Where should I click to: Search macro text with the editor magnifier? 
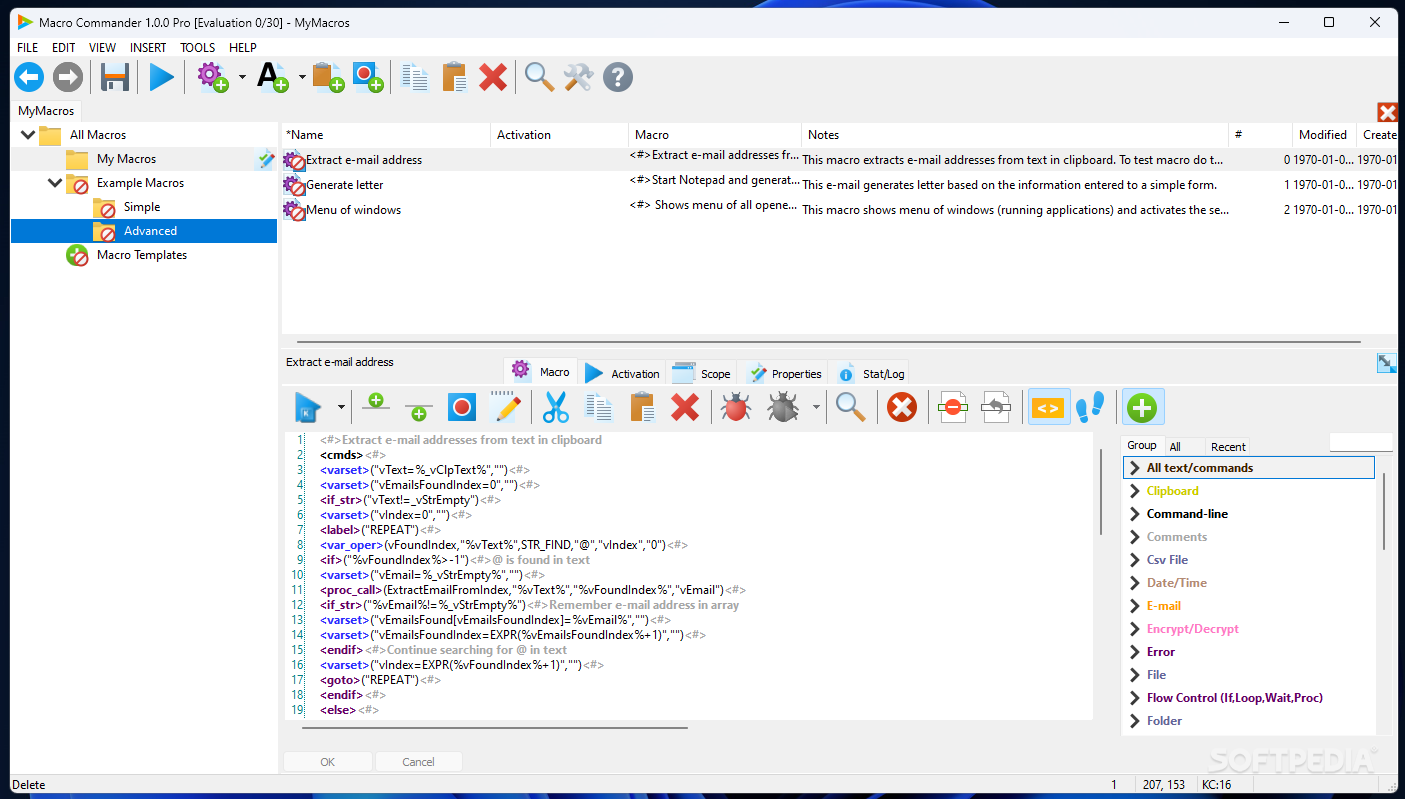(850, 407)
